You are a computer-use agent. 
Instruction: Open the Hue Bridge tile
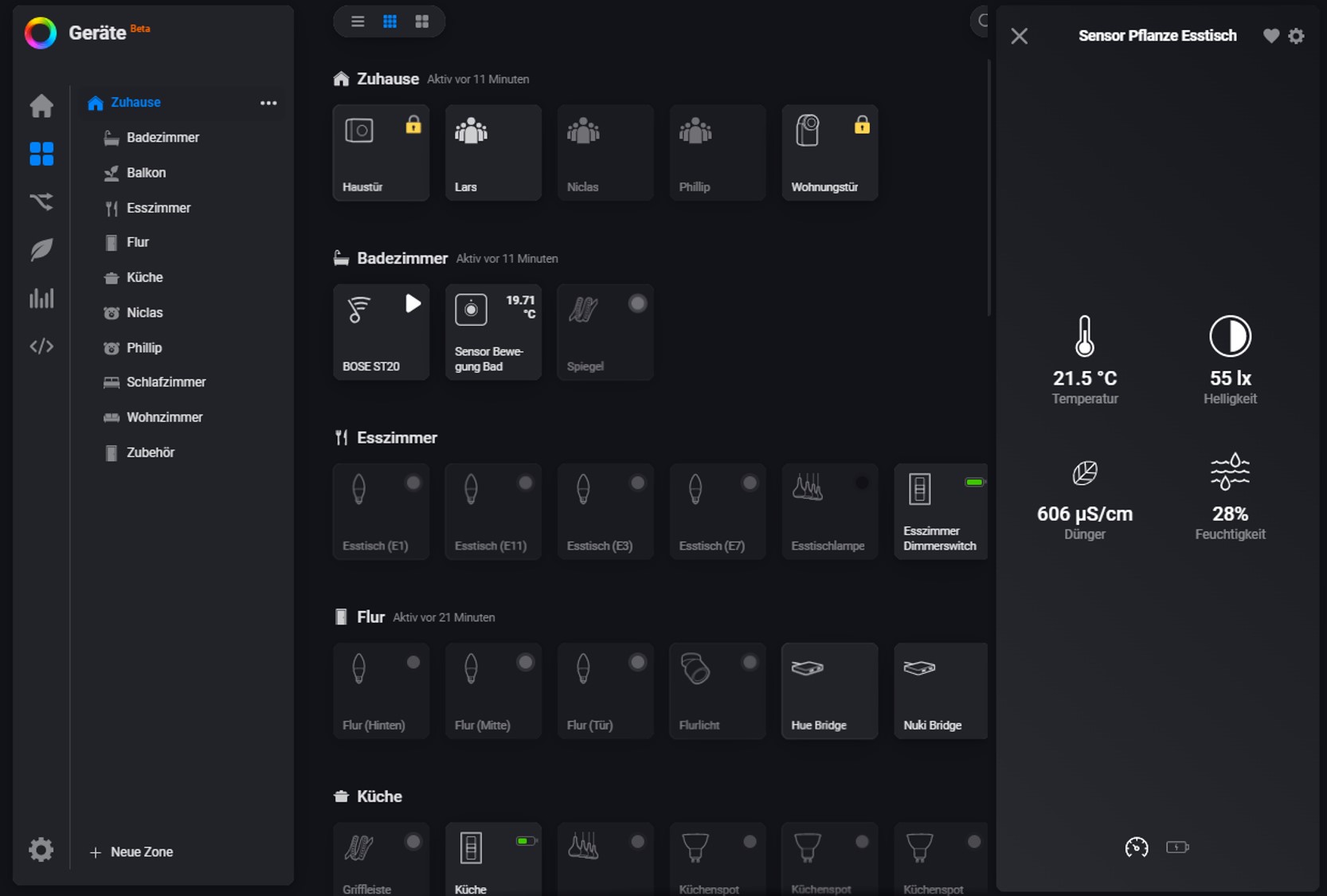coord(829,691)
